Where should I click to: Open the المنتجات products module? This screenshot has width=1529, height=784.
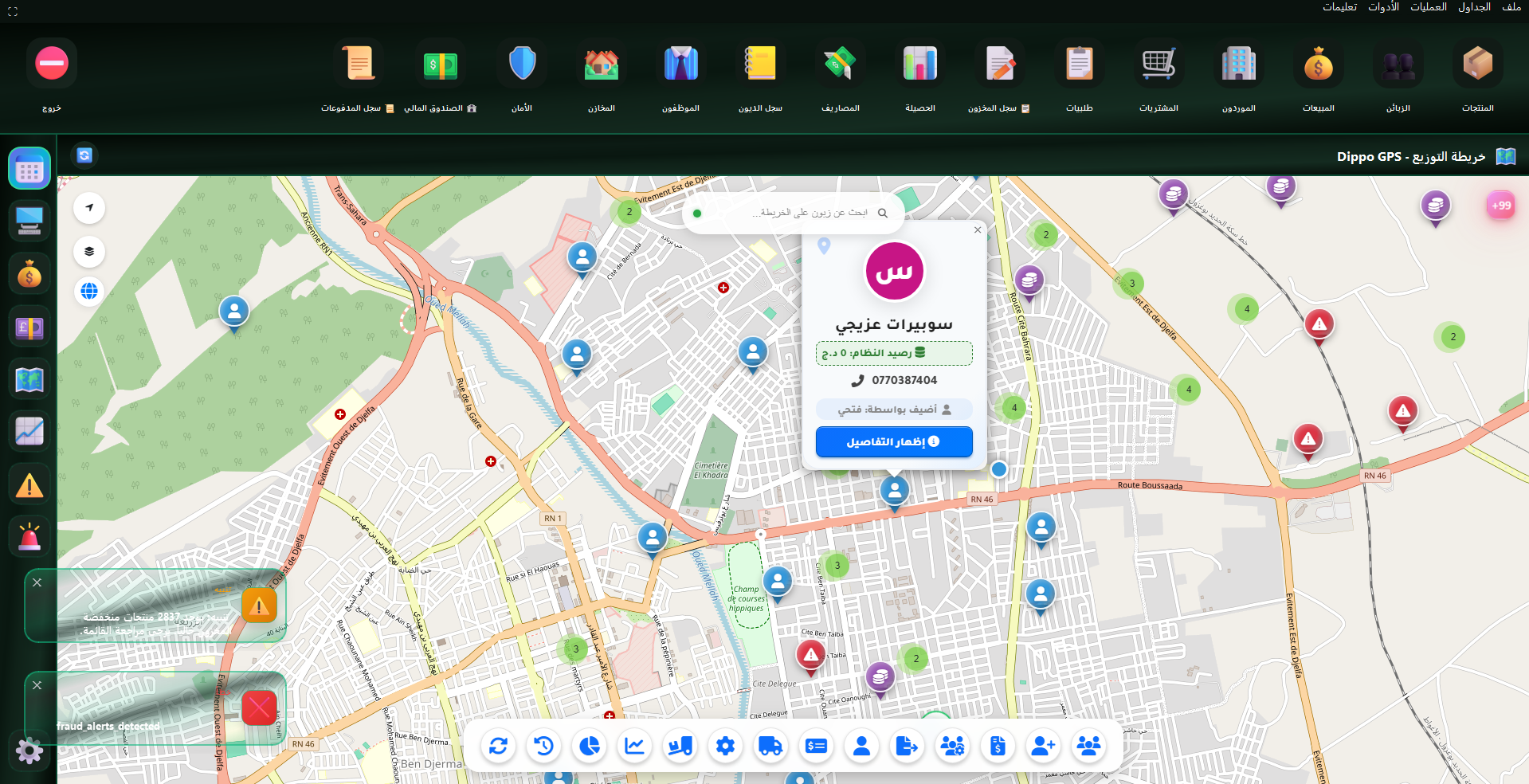coord(1477,64)
